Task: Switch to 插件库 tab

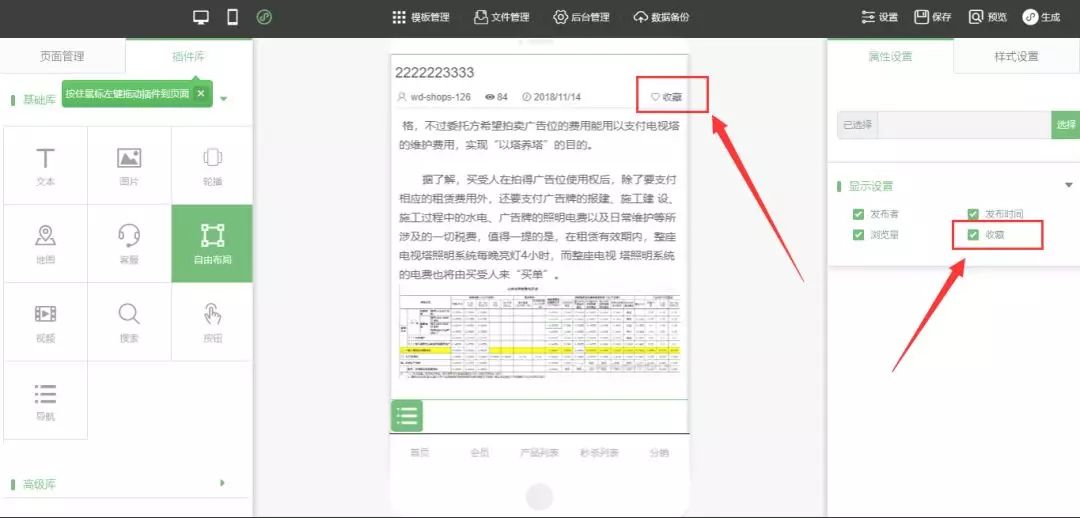Action: 189,56
